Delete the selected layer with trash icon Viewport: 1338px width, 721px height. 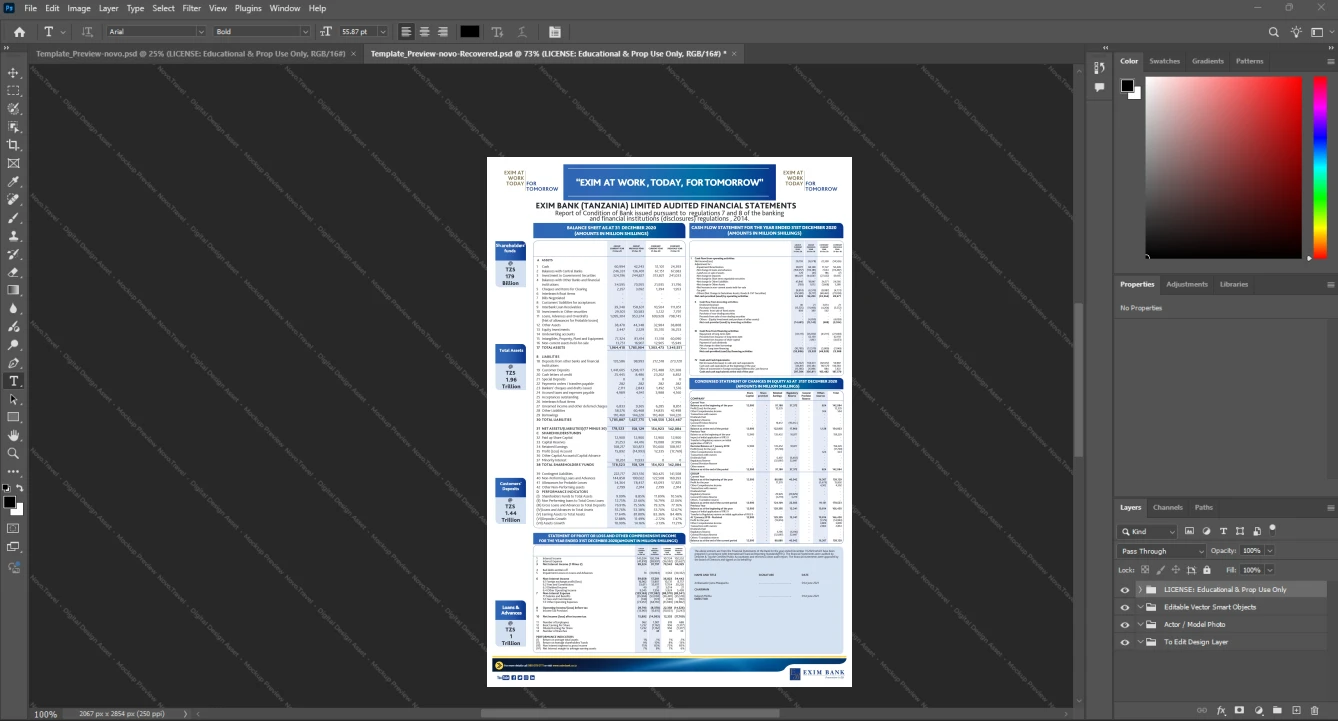(x=1315, y=710)
